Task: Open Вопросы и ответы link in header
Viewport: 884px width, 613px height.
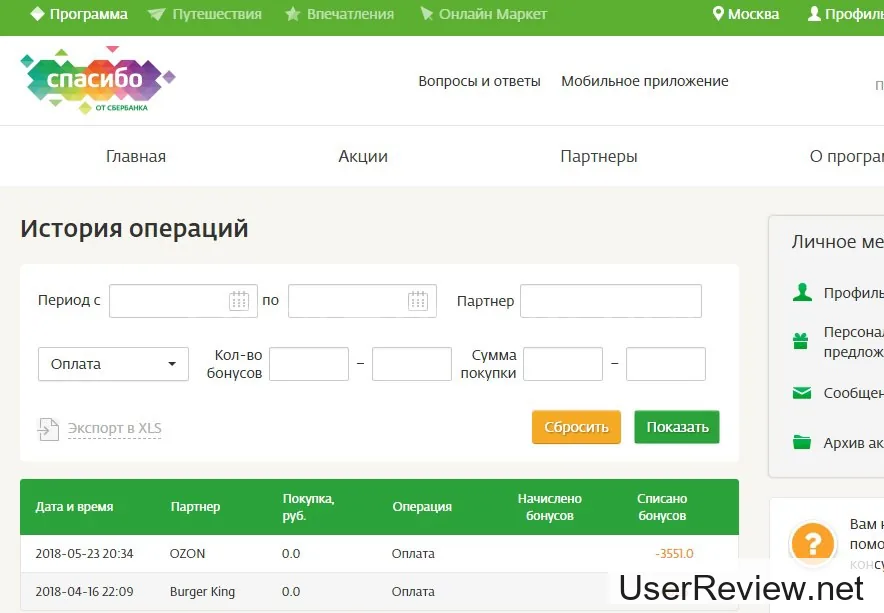Action: point(479,81)
